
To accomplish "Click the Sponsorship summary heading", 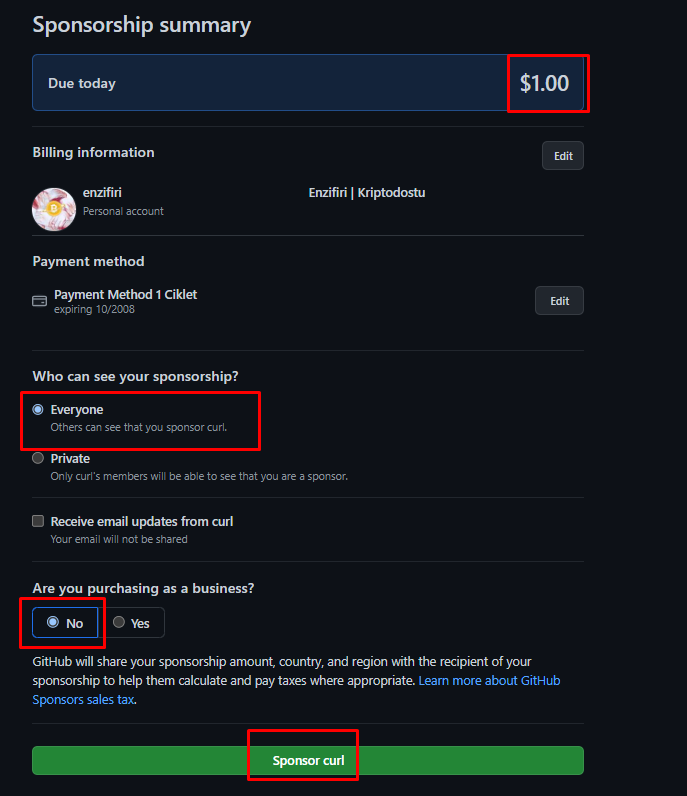I will (x=142, y=25).
